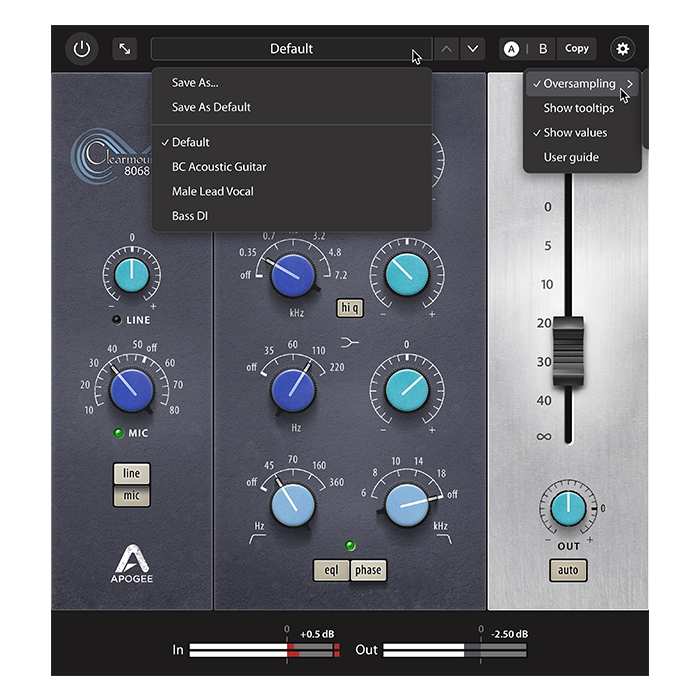Select Save As Default menu entry
This screenshot has width=700, height=700.
click(x=211, y=107)
